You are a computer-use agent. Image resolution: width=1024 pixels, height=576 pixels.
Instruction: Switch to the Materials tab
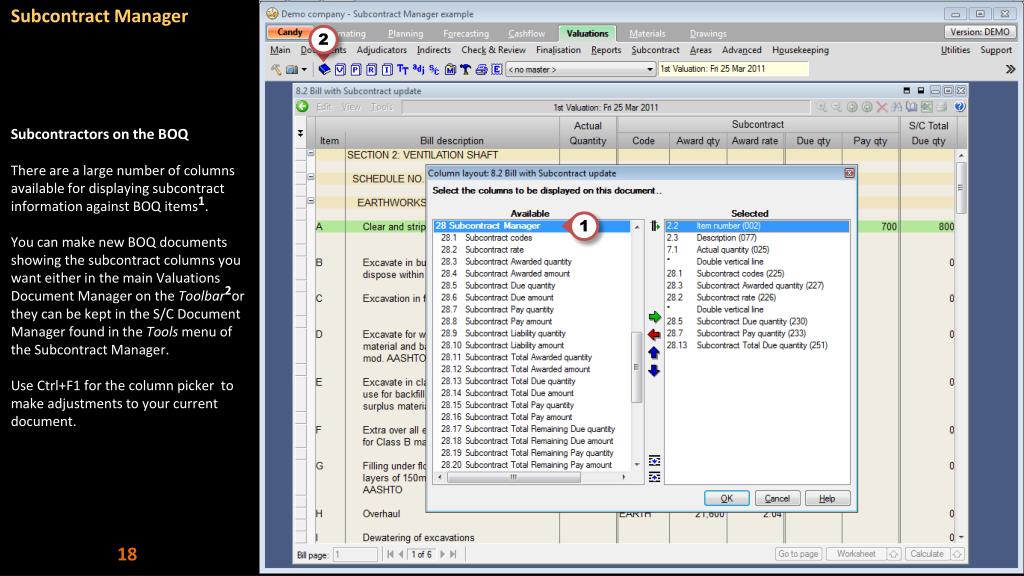tap(647, 33)
